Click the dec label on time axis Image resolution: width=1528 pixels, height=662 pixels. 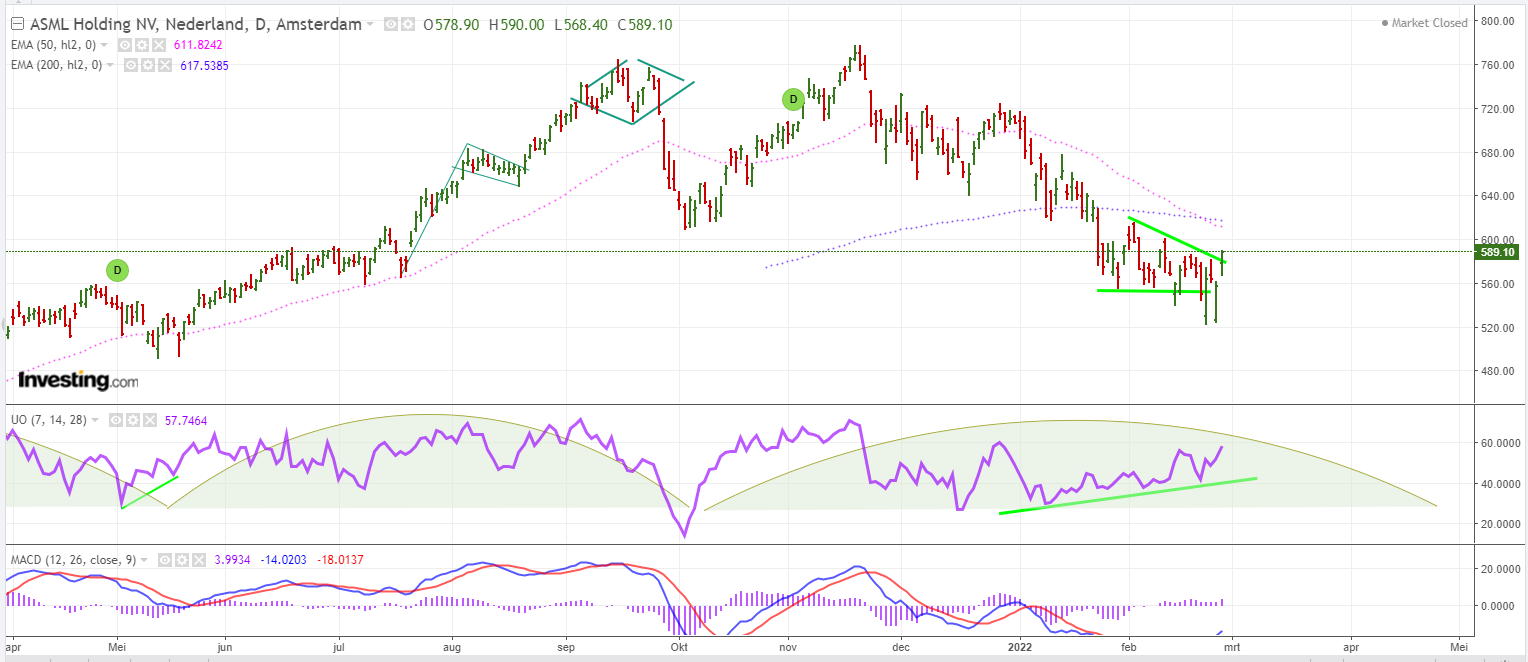click(x=900, y=646)
